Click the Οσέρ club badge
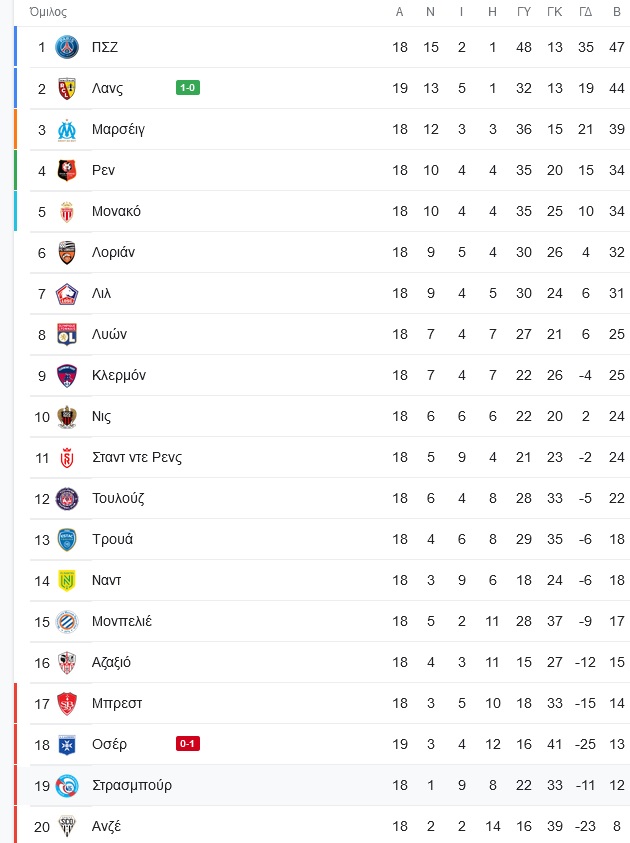The width and height of the screenshot is (630, 843). 67,745
